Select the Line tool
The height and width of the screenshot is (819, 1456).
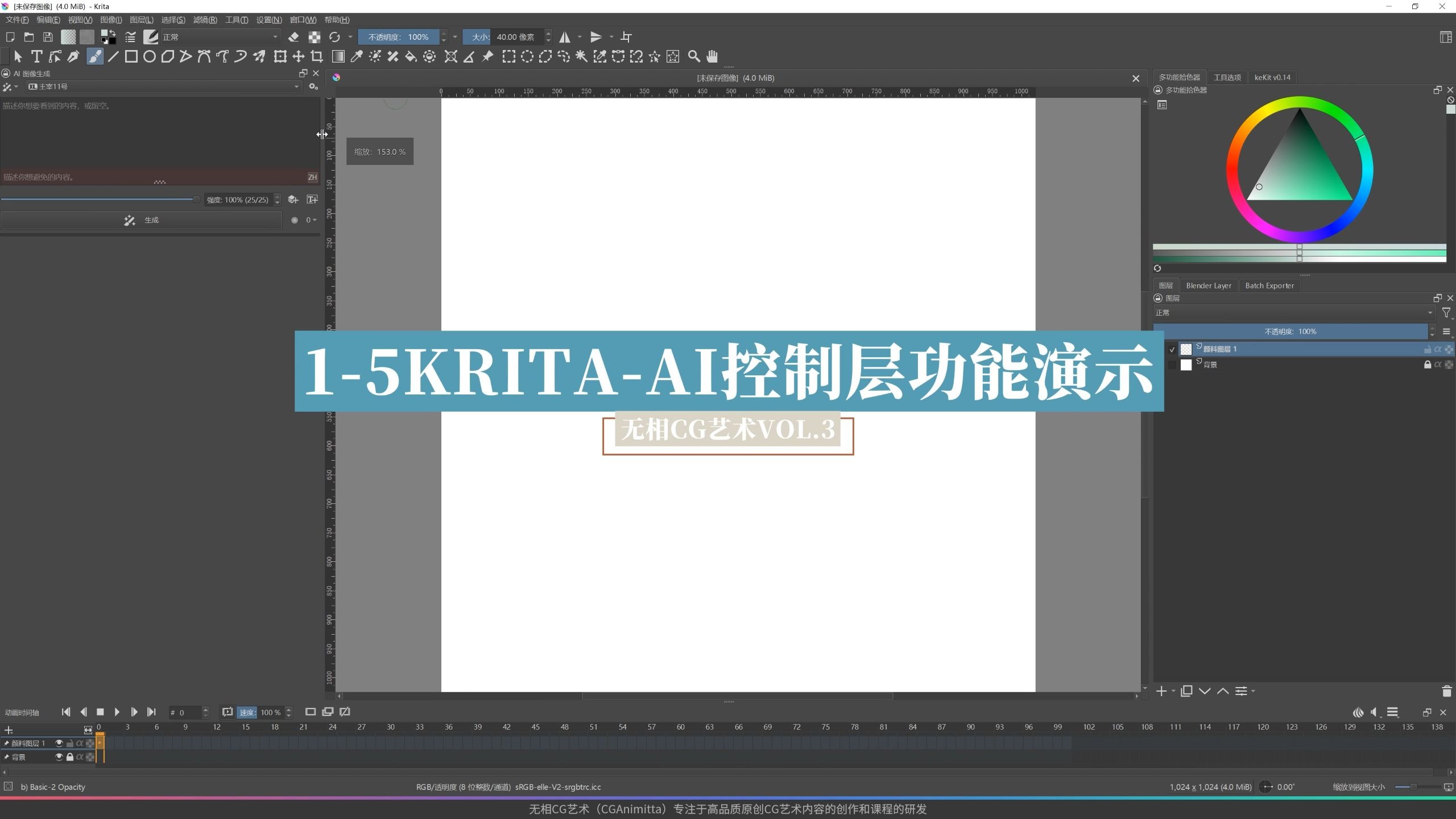click(113, 56)
